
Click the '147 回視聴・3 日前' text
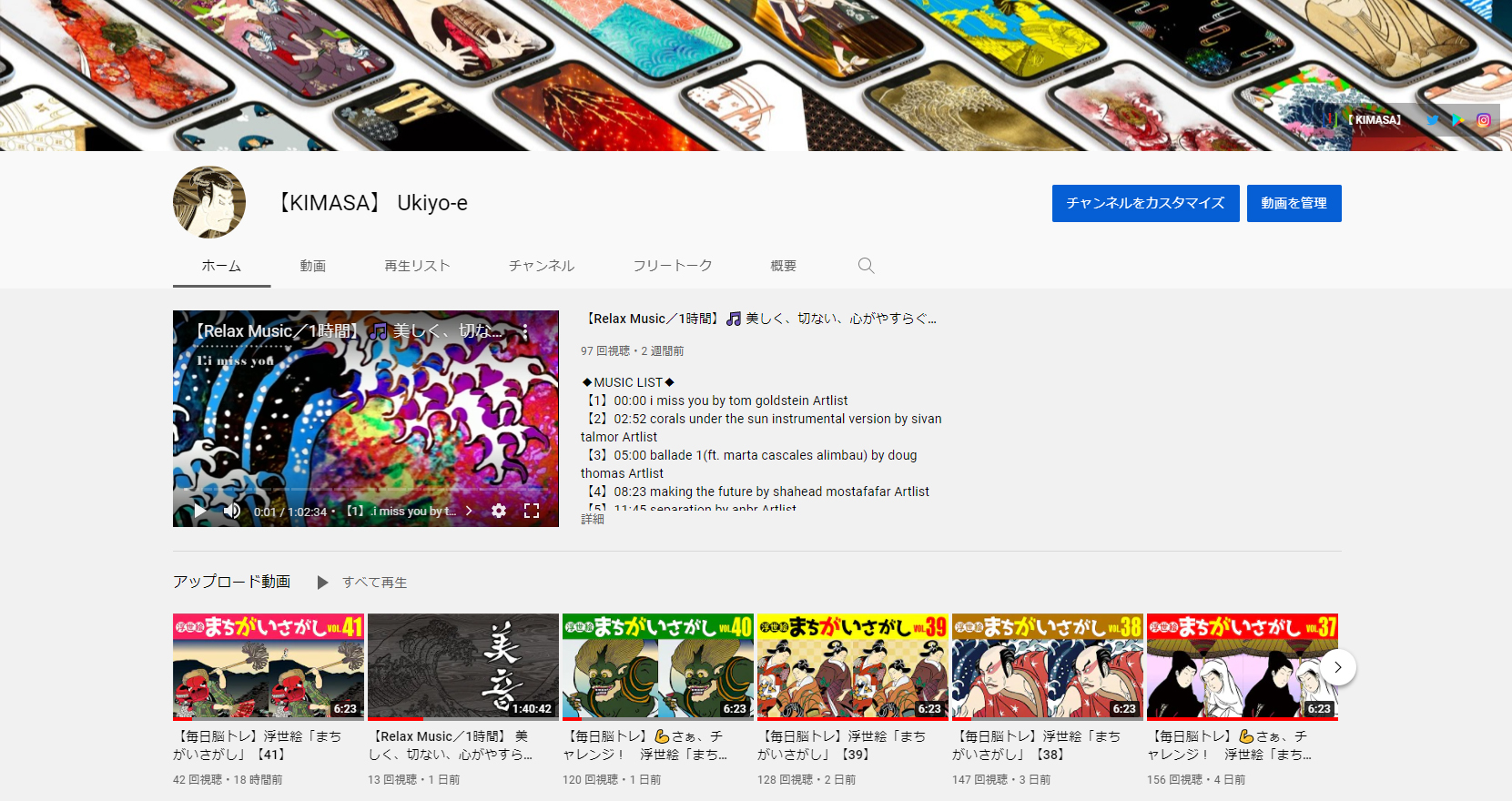(x=1001, y=780)
